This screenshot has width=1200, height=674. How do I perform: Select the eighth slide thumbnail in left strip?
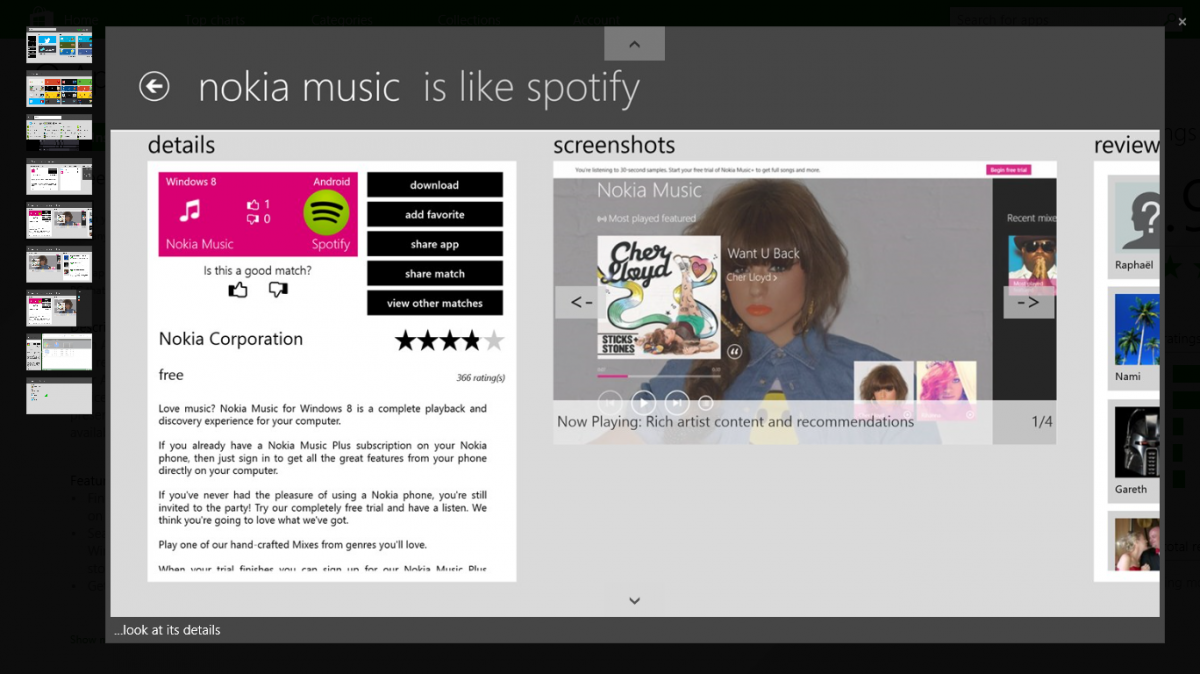(59, 352)
